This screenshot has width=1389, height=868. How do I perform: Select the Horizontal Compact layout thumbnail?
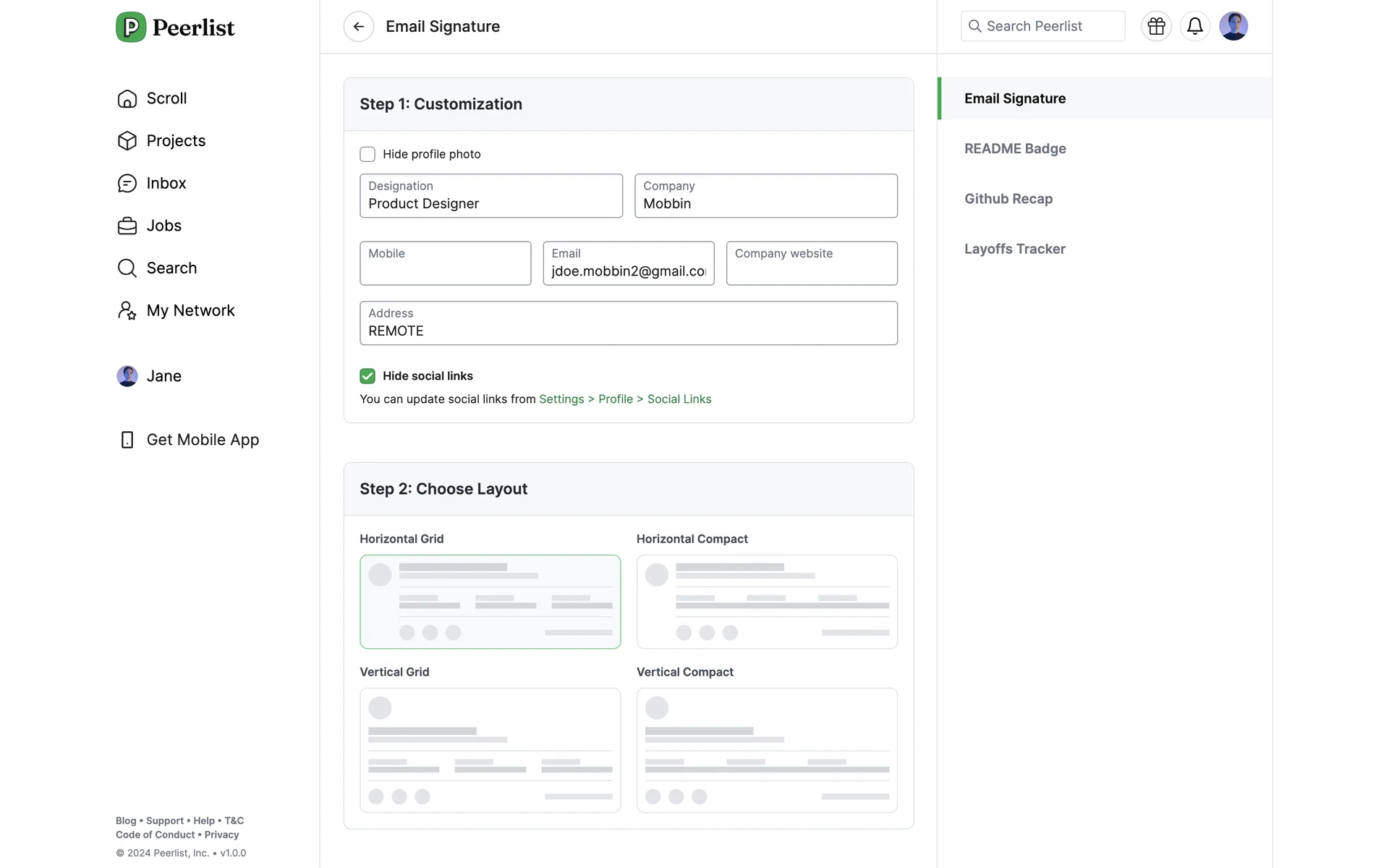tap(766, 602)
